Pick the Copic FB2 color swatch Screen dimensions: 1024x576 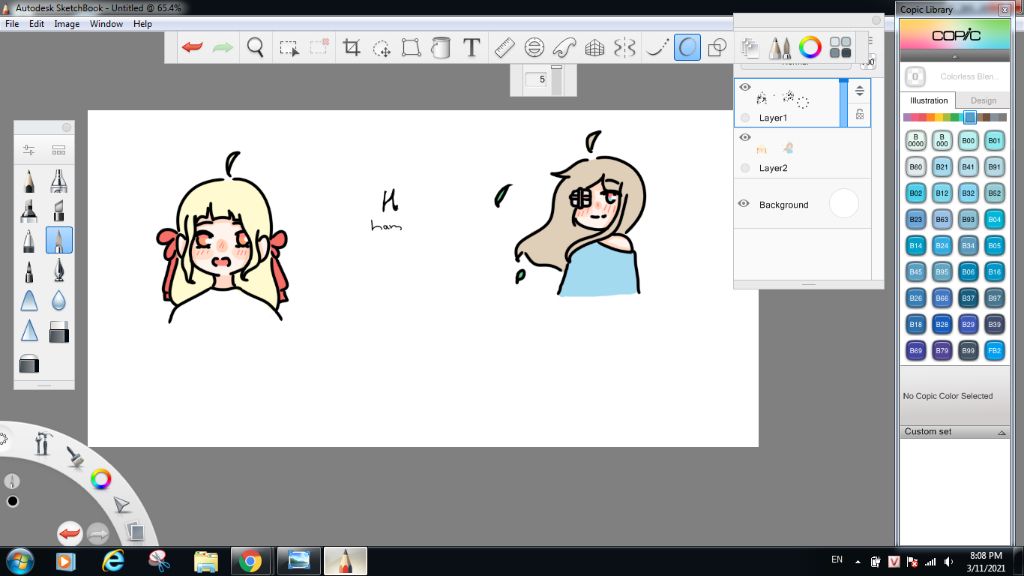994,350
